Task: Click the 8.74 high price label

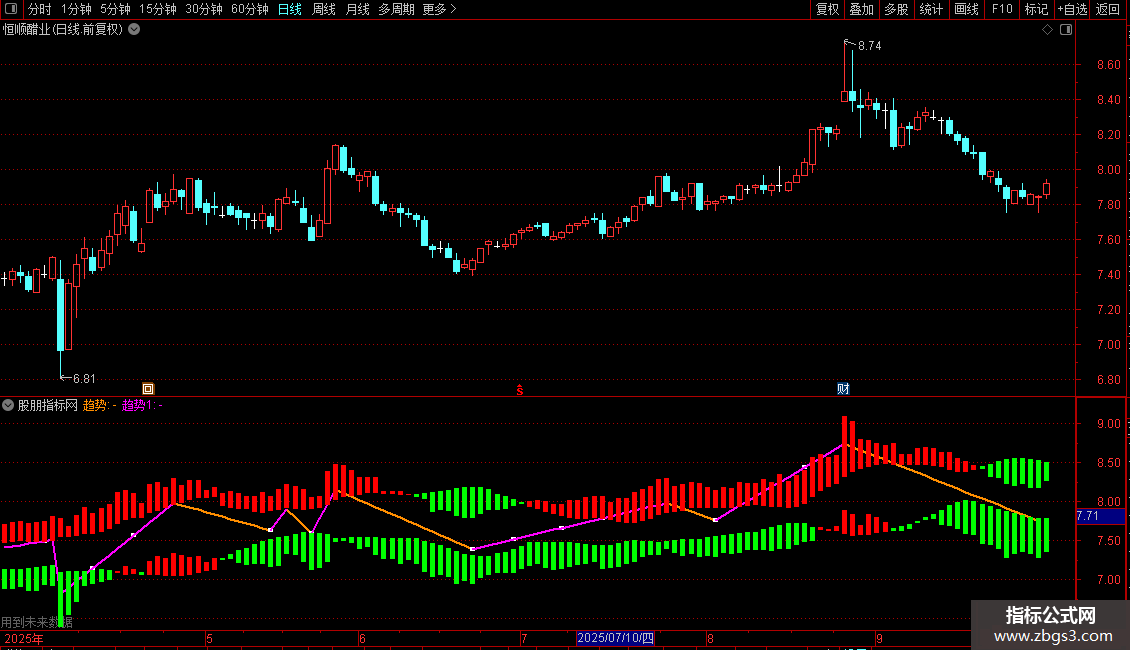Action: click(869, 46)
